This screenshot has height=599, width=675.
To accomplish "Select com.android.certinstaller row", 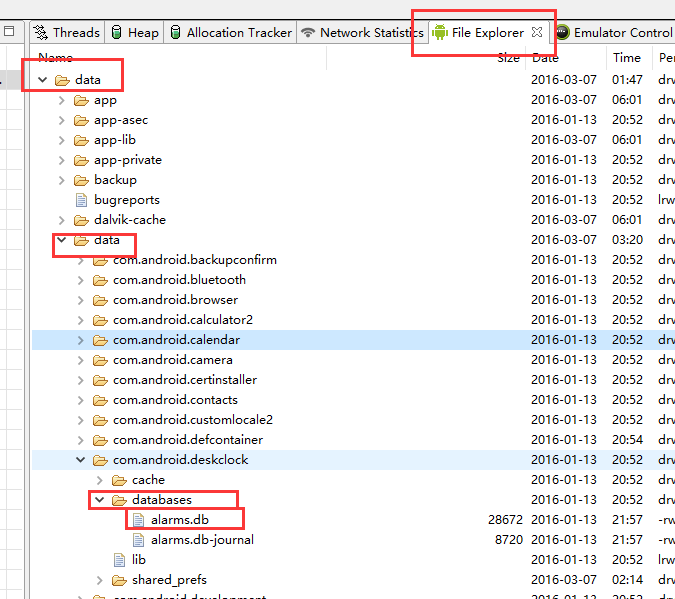I will pyautogui.click(x=353, y=380).
